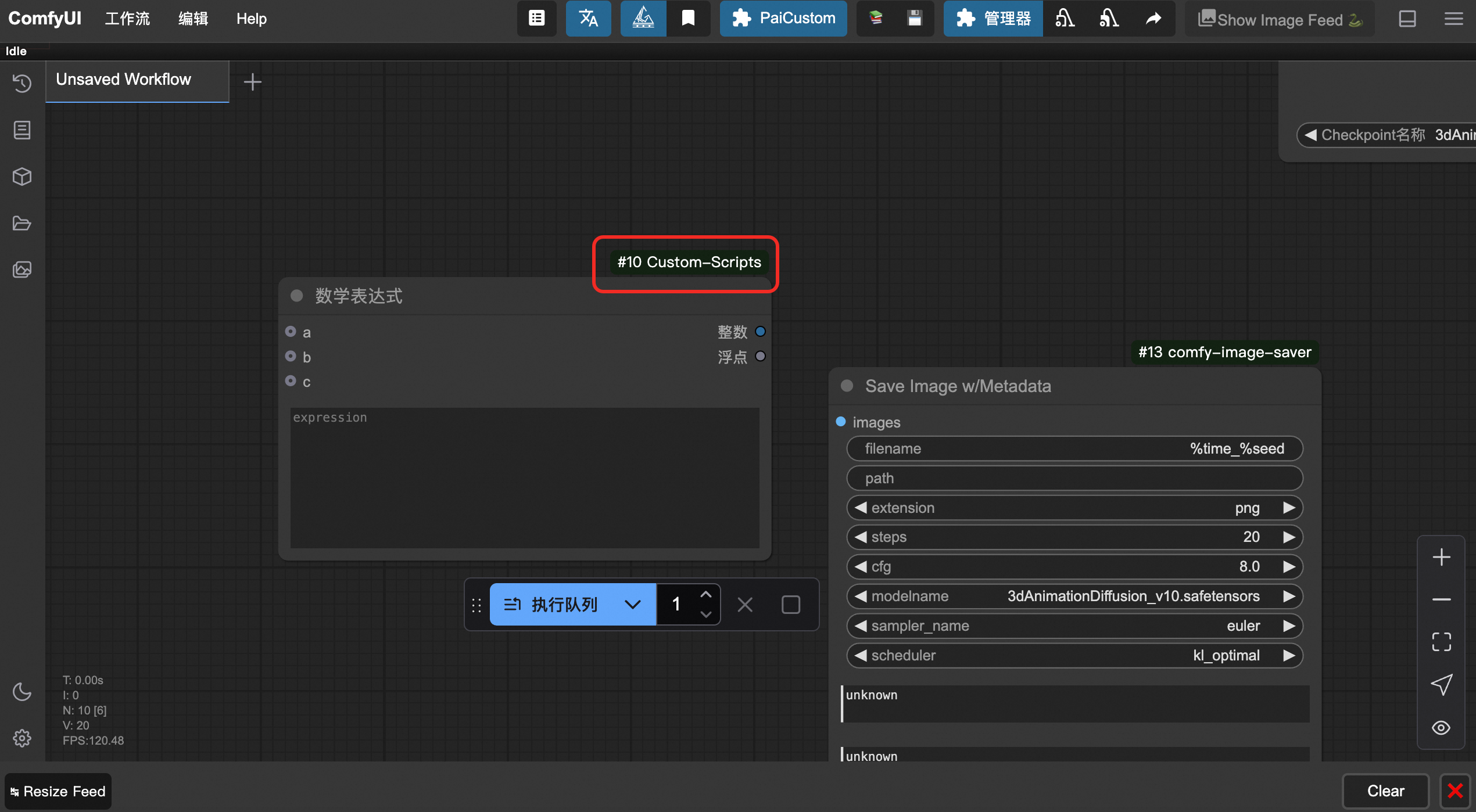Click the share arrow icon
This screenshot has width=1476, height=812.
tap(1153, 19)
